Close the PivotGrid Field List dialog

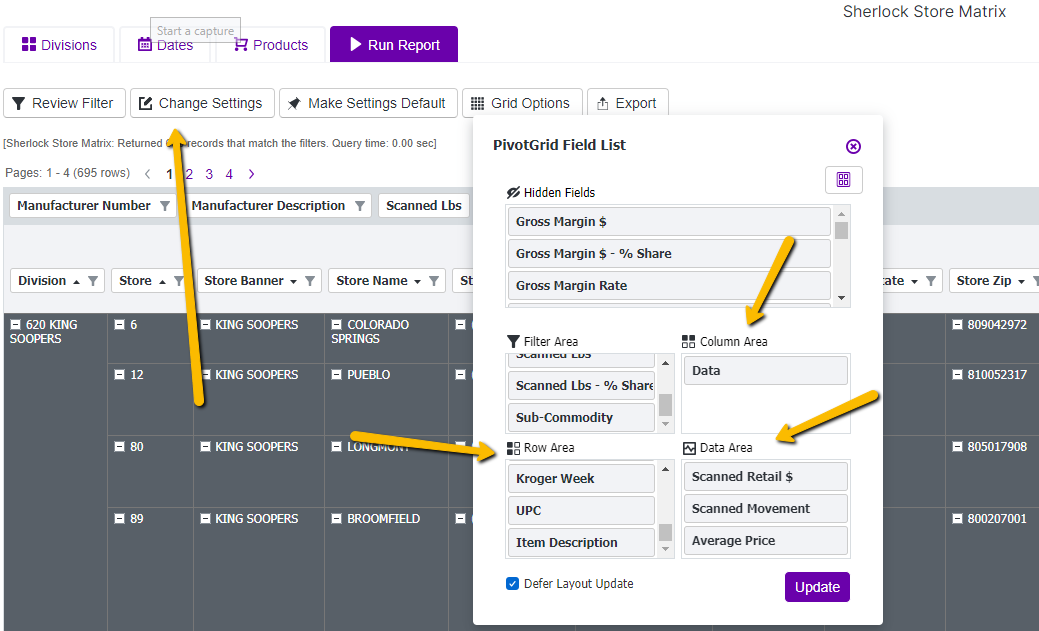(x=853, y=146)
